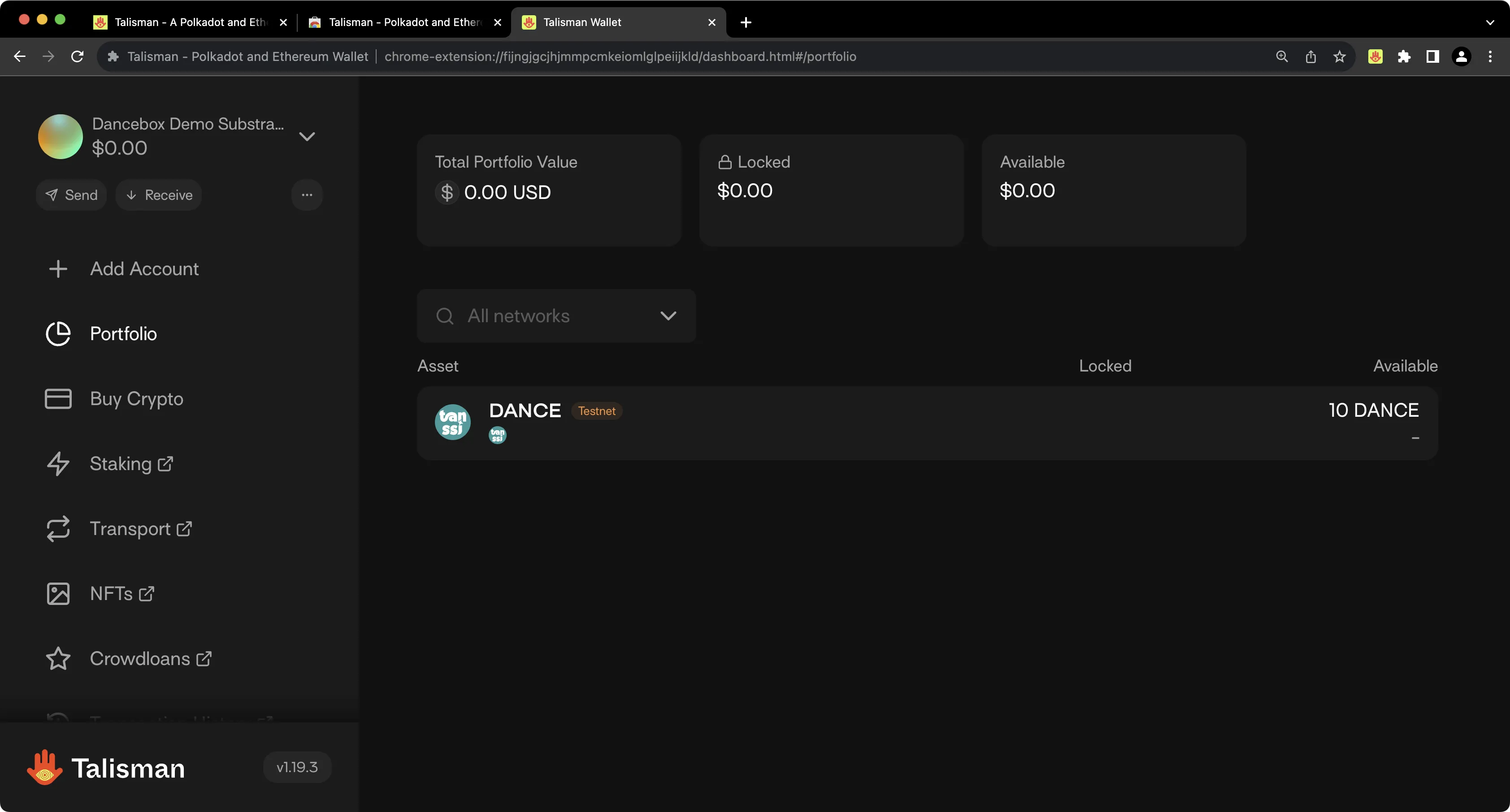Click the account avatar orb
The image size is (1510, 812).
click(61, 137)
